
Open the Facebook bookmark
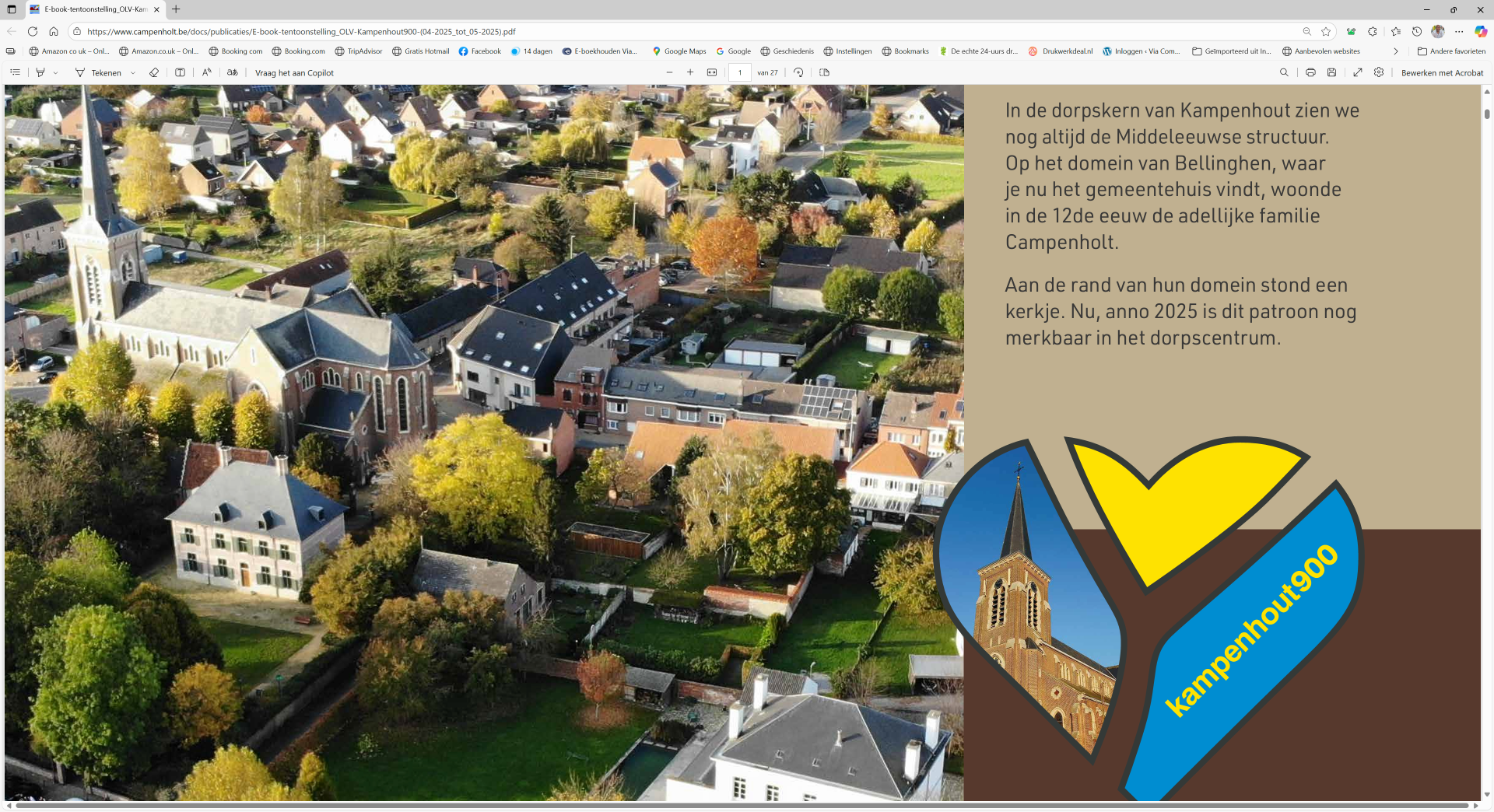point(480,51)
